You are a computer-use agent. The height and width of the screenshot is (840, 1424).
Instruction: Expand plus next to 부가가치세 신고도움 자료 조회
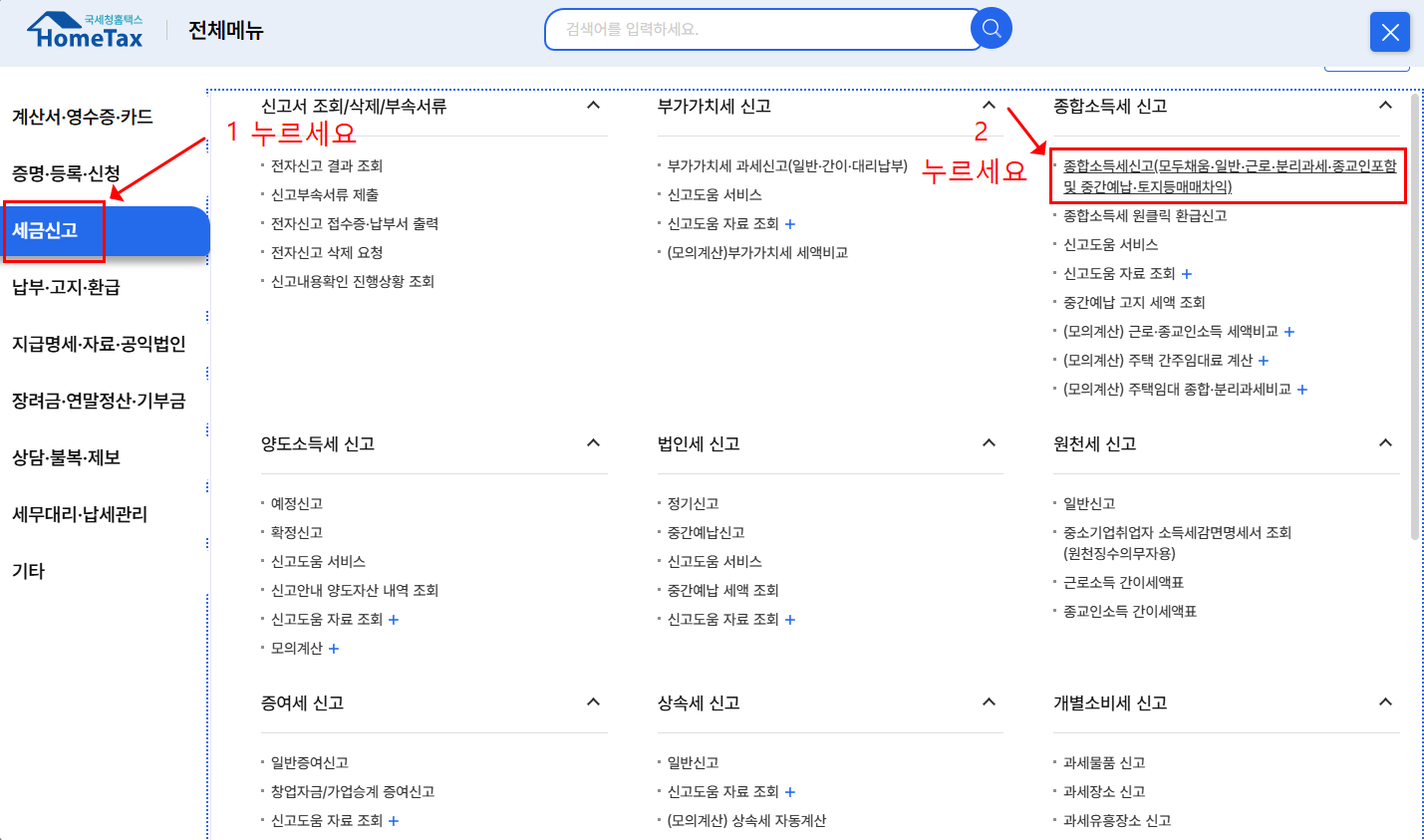pos(790,224)
